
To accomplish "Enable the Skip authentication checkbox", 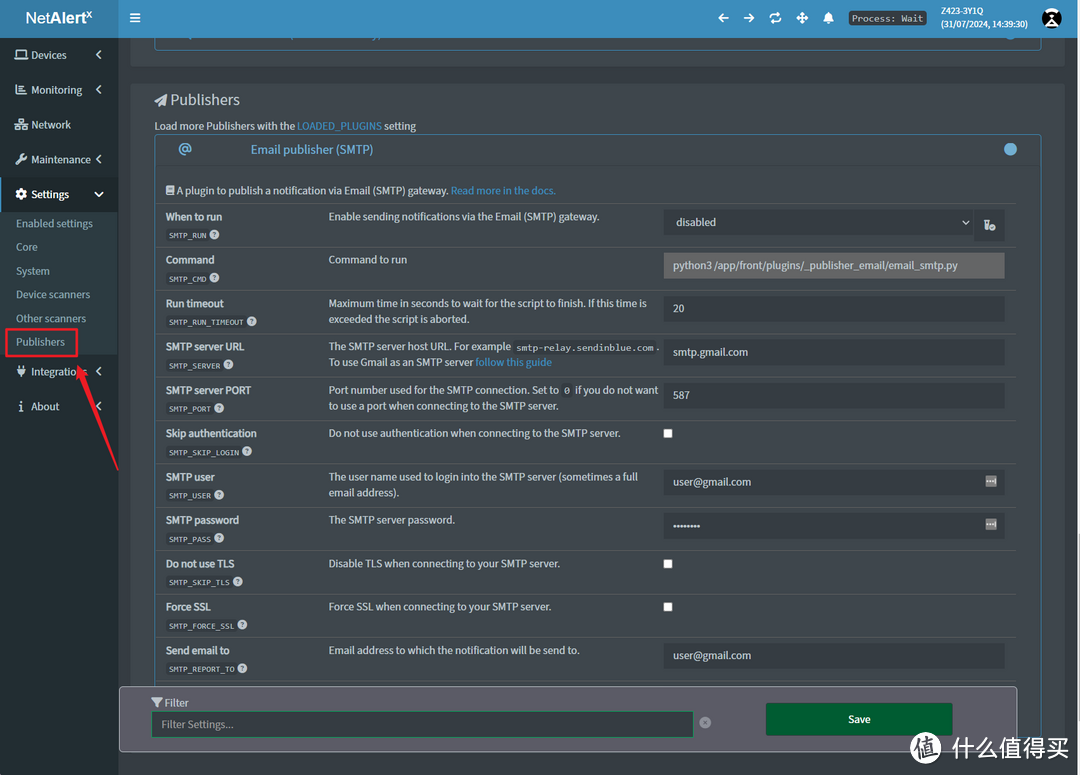I will pos(668,434).
